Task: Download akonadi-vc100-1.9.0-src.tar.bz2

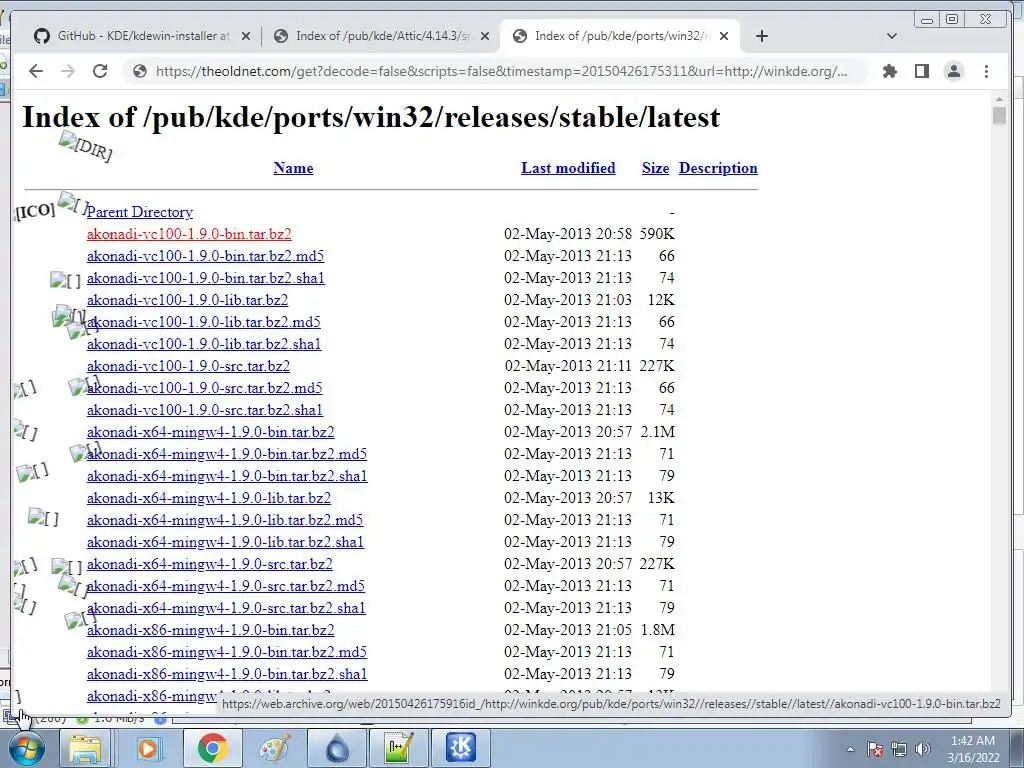Action: pos(188,366)
